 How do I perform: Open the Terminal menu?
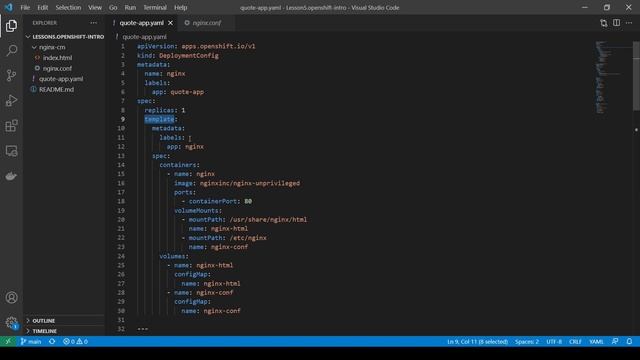coord(155,7)
